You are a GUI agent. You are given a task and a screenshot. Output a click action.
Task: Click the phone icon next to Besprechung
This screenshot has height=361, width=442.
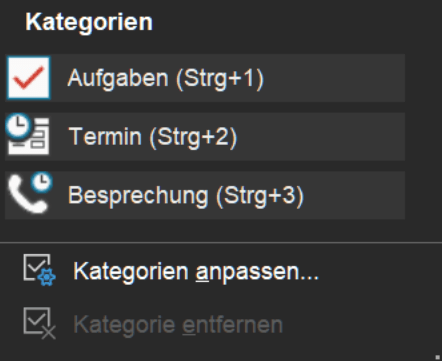29,193
